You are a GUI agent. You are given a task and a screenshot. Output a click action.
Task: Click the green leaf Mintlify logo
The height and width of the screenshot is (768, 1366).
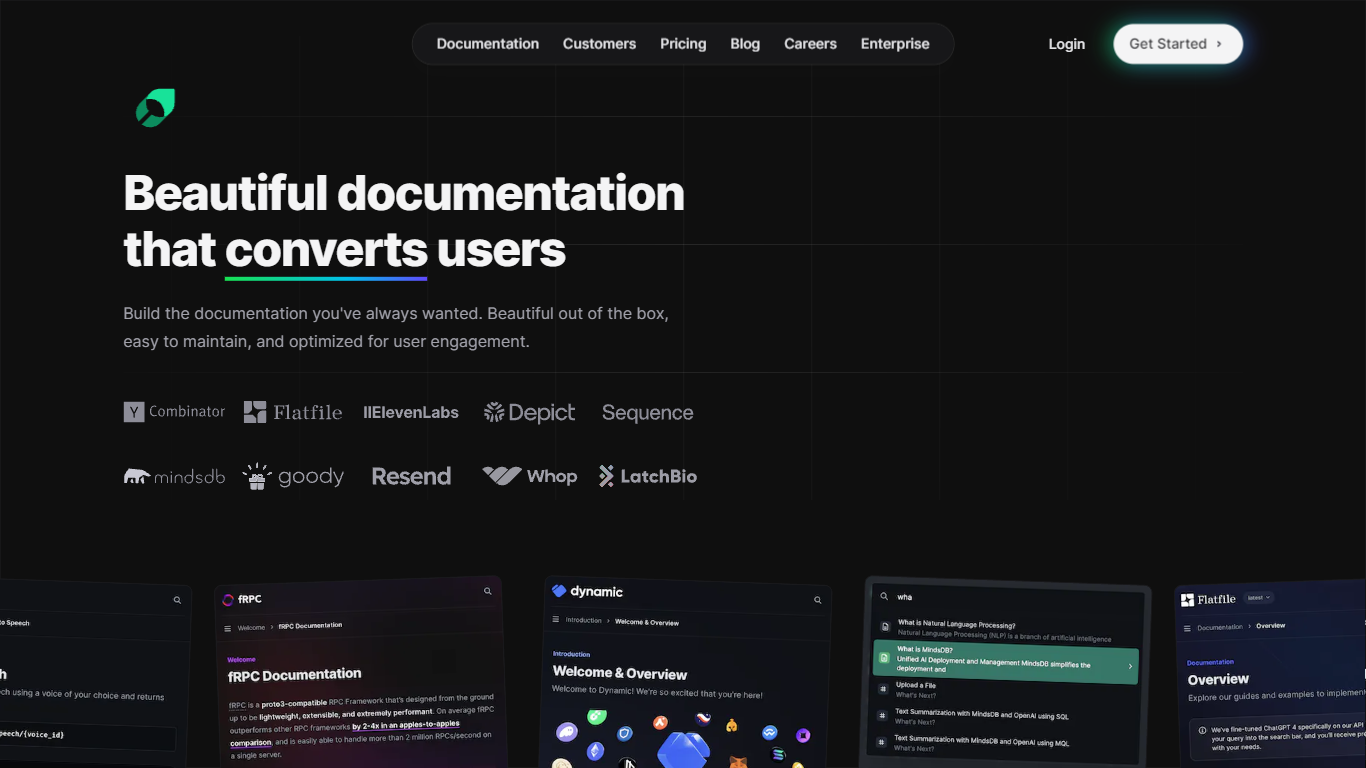click(155, 108)
